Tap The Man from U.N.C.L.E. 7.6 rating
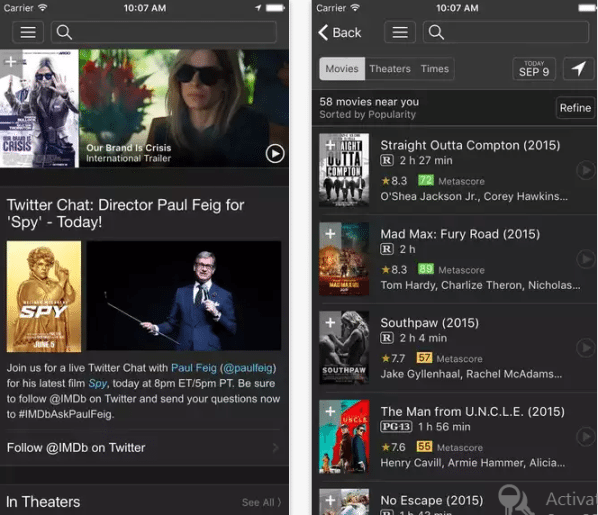This screenshot has width=598, height=515. pos(393,447)
